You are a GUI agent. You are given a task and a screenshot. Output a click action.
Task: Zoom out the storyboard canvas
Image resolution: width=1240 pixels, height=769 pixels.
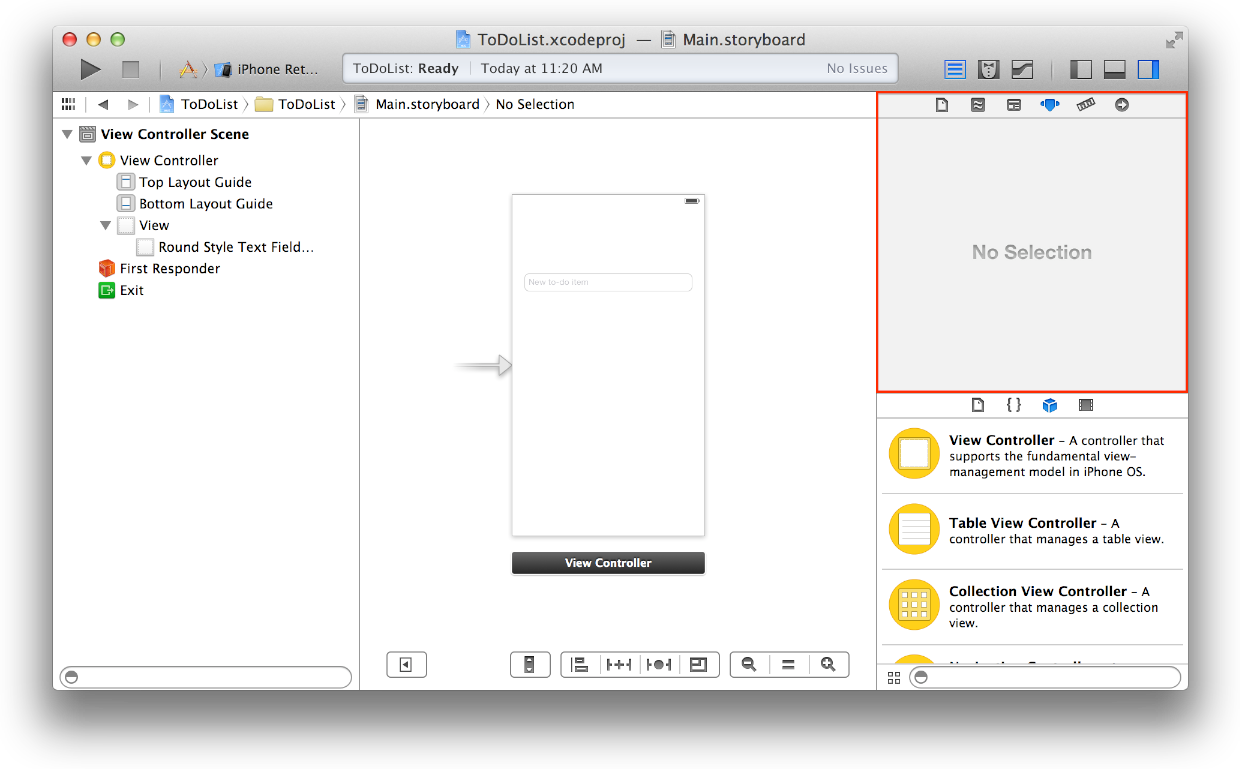(749, 664)
